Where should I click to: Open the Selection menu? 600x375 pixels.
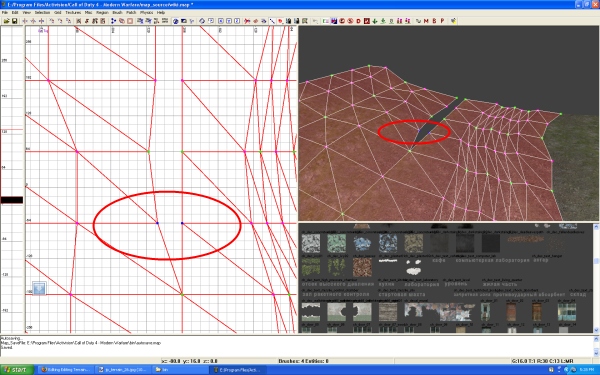42,12
